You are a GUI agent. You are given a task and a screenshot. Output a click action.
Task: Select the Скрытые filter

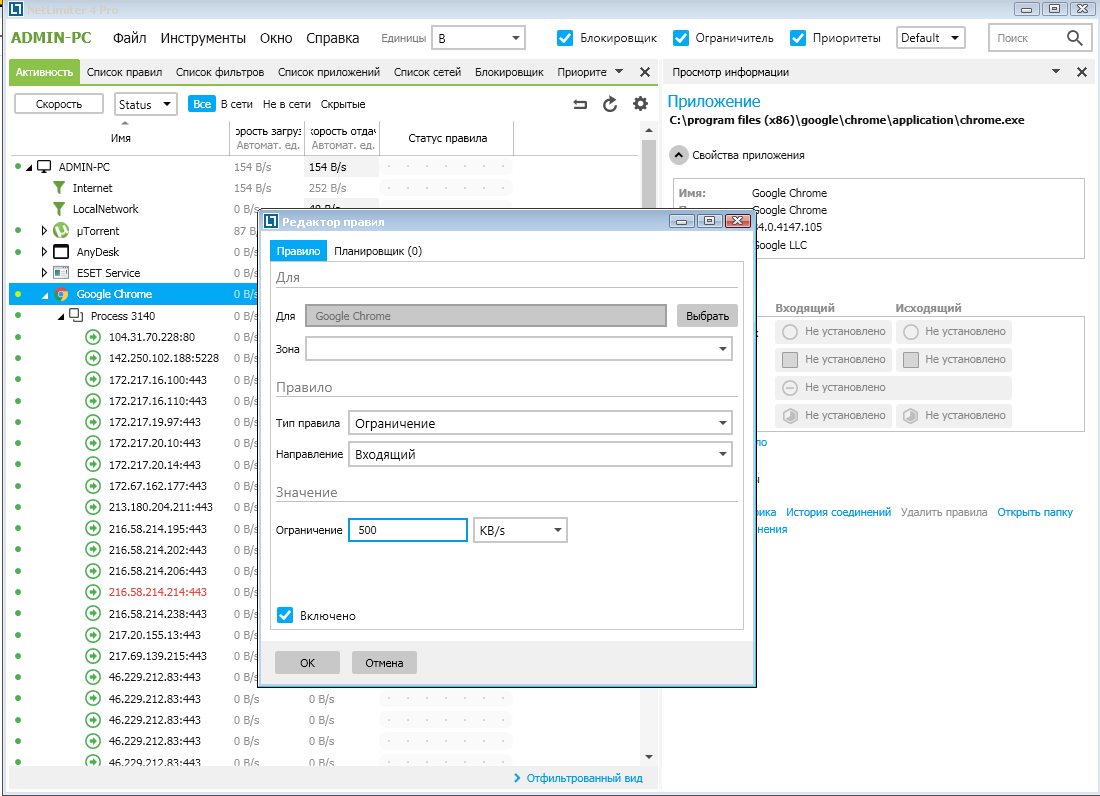pos(342,104)
